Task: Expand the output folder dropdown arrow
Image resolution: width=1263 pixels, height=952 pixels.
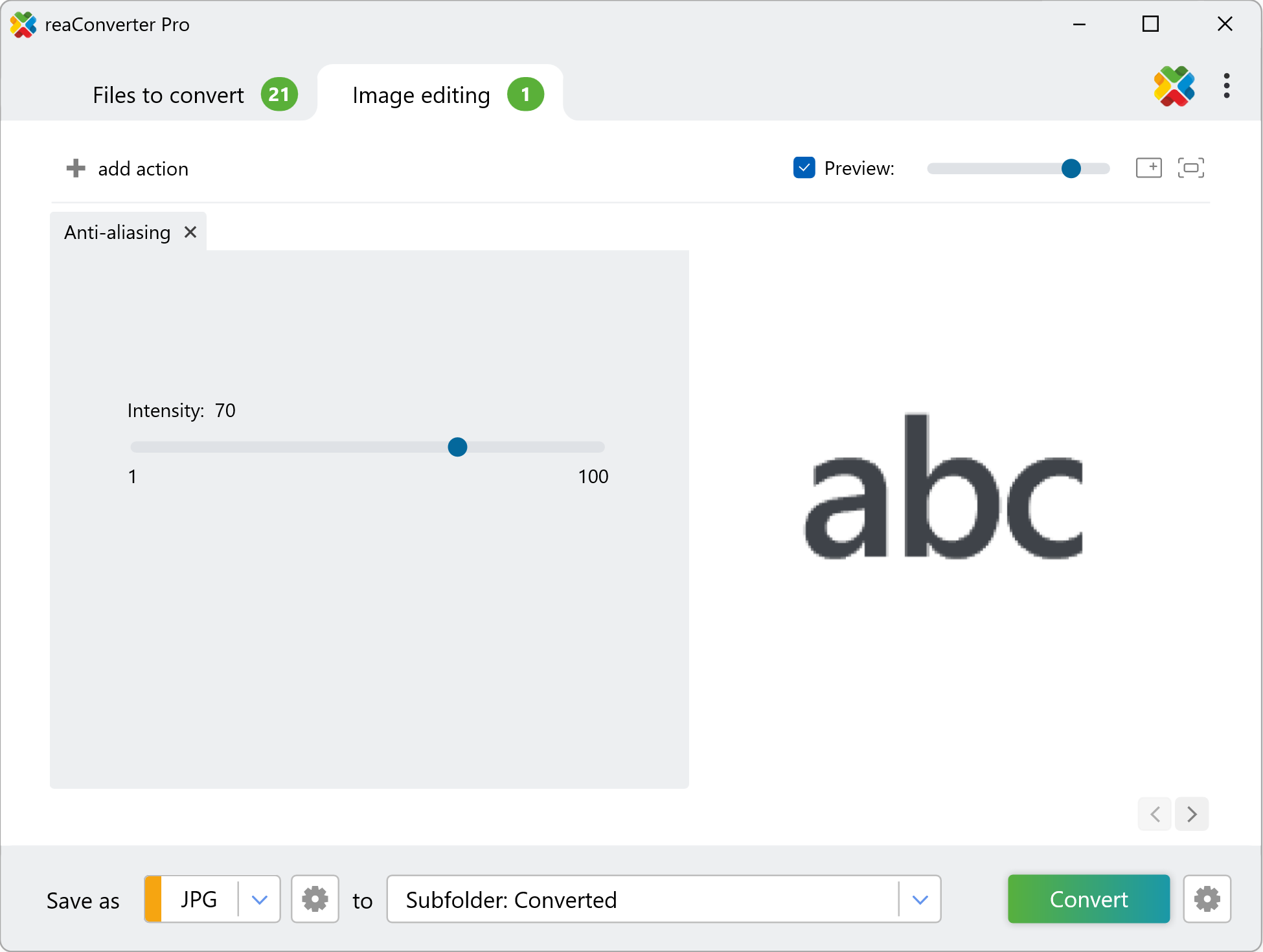Action: click(920, 899)
